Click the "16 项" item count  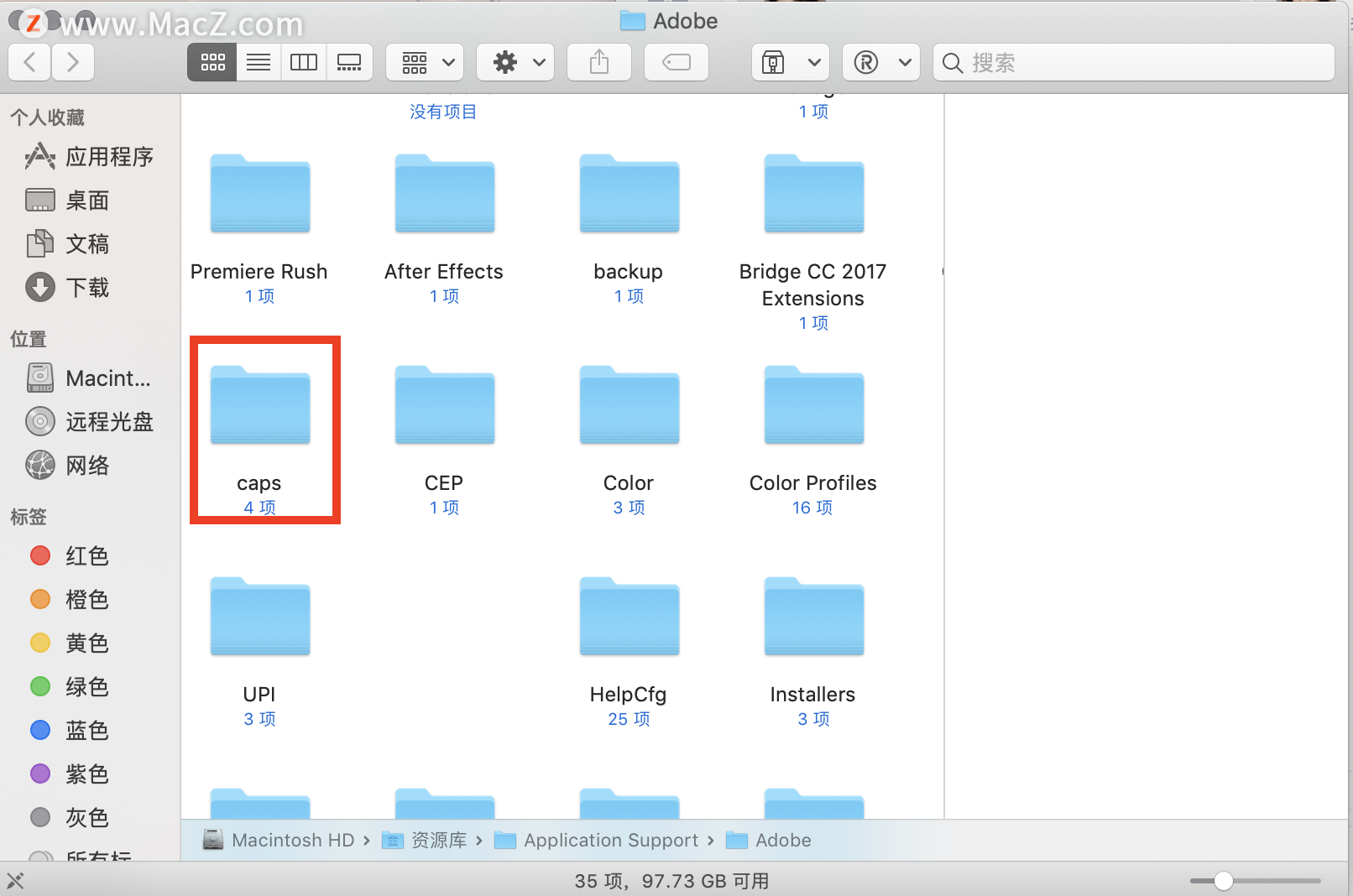pyautogui.click(x=812, y=508)
